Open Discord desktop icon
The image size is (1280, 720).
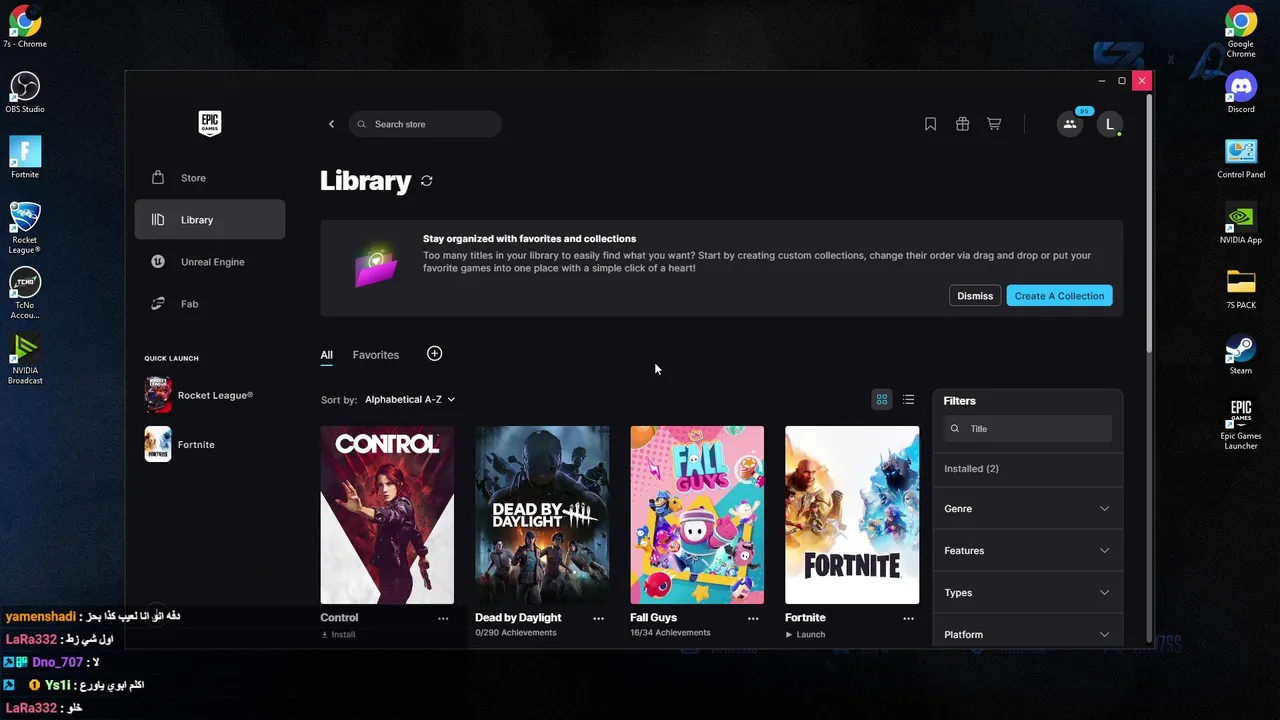(x=1241, y=92)
